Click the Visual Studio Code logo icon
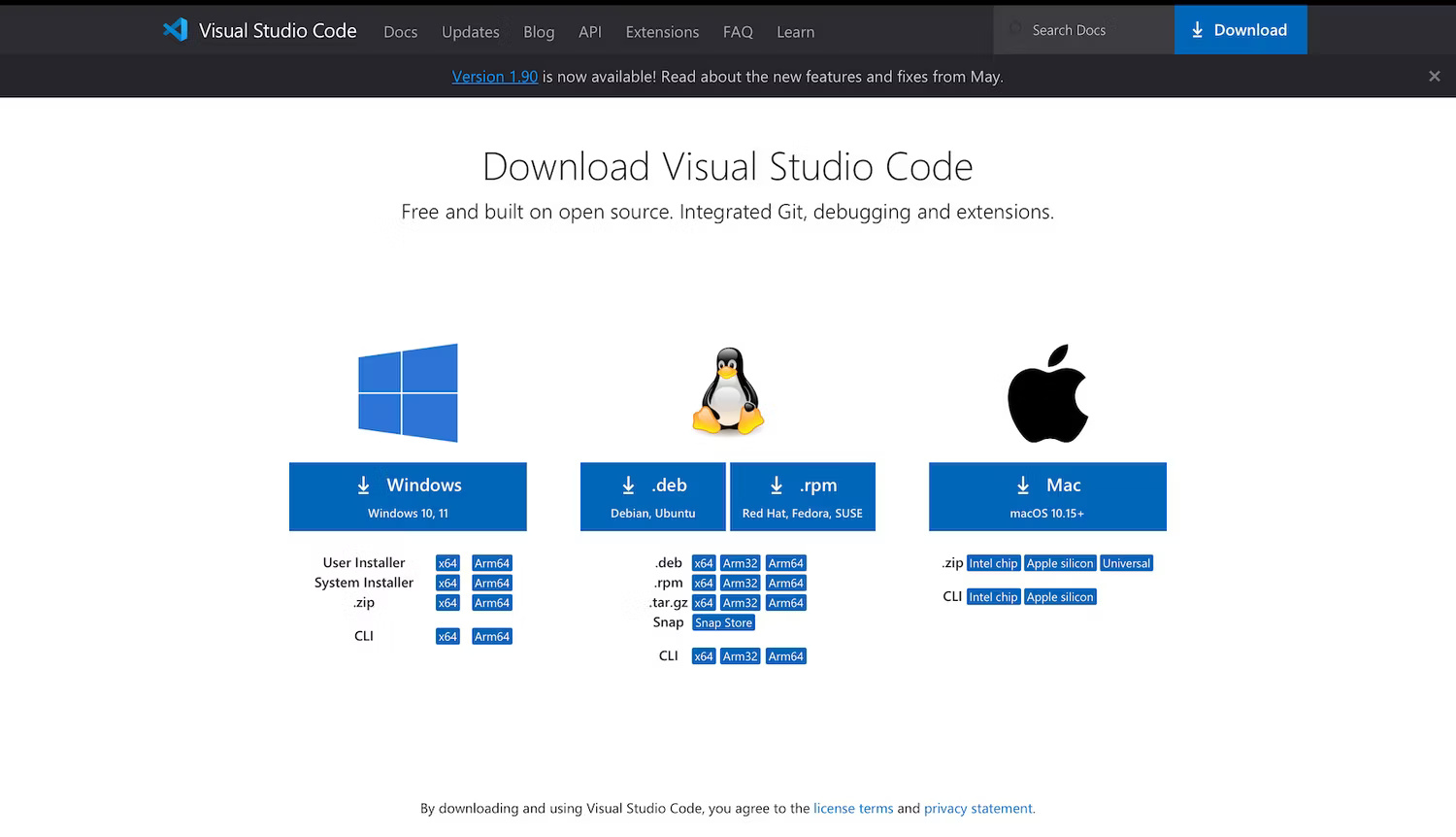1456x837 pixels. 176,30
